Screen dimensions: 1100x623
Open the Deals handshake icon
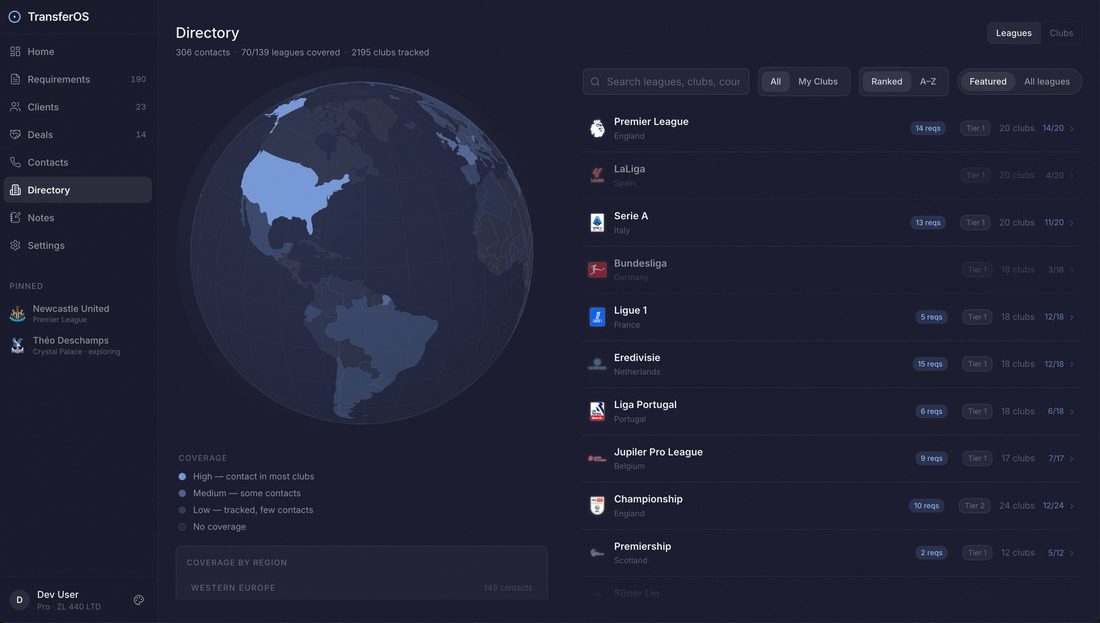pyautogui.click(x=15, y=135)
